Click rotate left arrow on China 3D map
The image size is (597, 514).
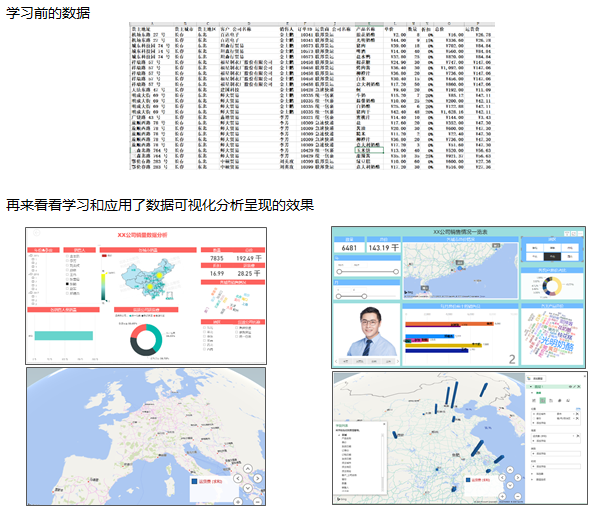[x=502, y=477]
